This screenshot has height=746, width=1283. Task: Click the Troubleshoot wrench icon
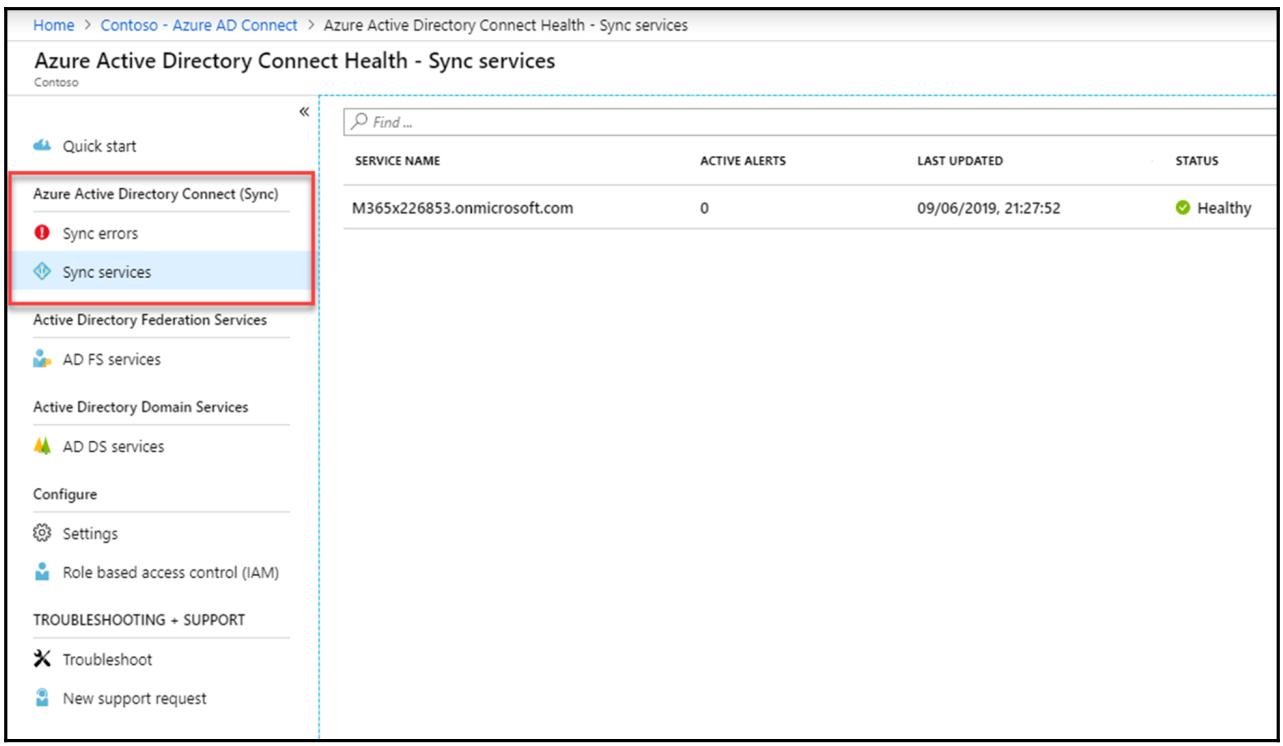point(42,660)
